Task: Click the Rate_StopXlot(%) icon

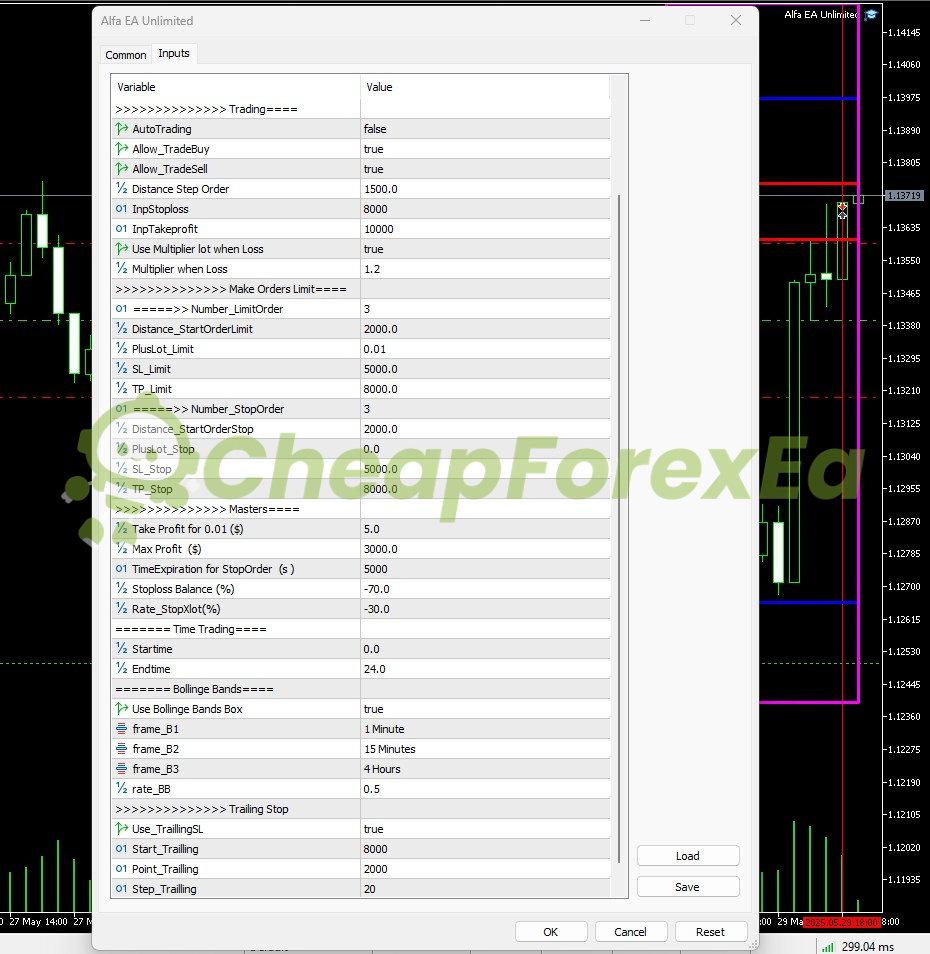Action: coord(122,608)
